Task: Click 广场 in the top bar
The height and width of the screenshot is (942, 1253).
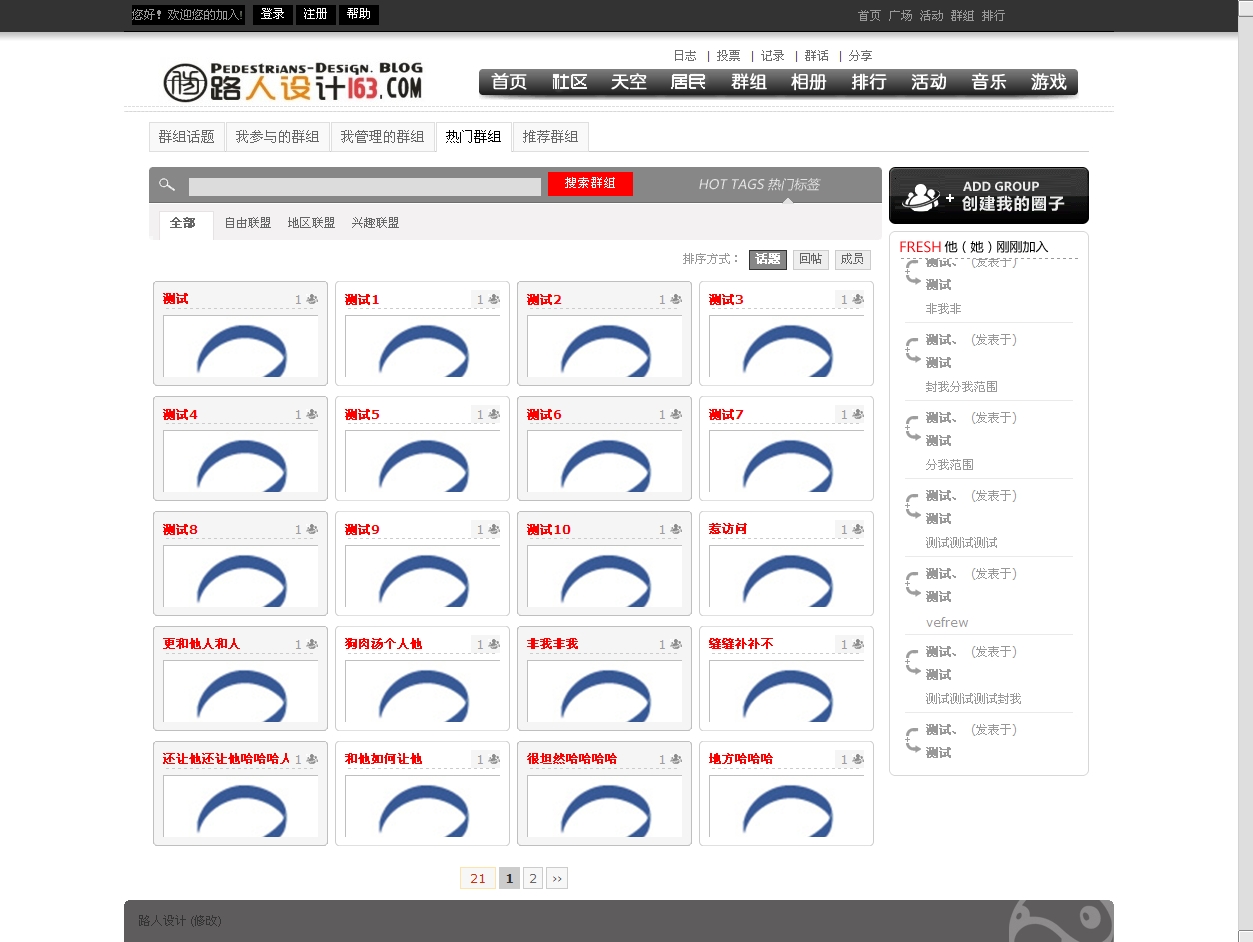Action: 900,16
